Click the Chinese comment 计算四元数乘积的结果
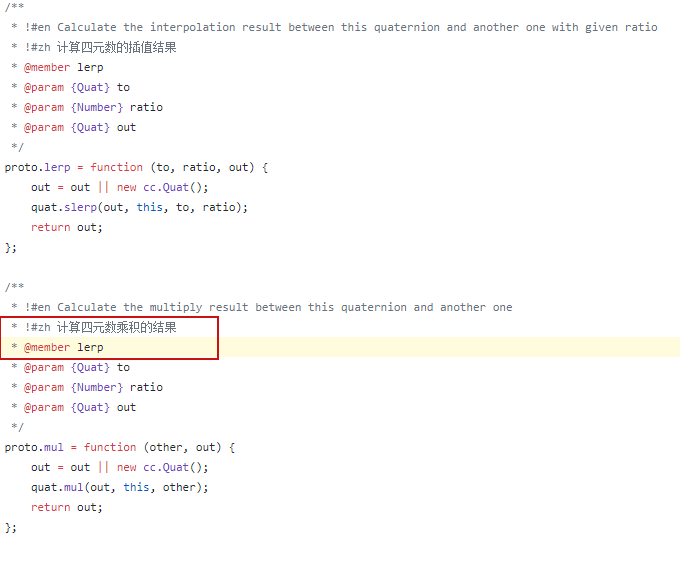This screenshot has width=680, height=563. click(117, 327)
